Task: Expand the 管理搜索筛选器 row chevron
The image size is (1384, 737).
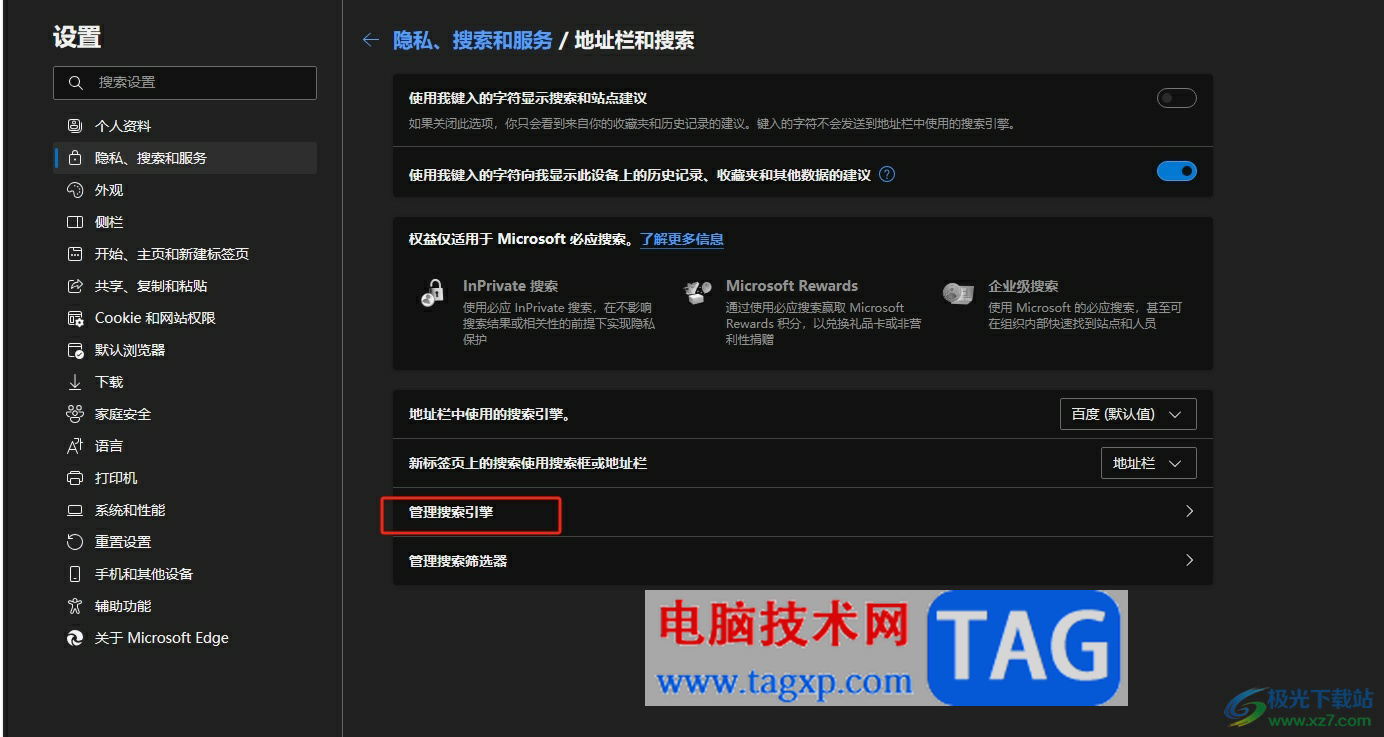Action: [1189, 560]
